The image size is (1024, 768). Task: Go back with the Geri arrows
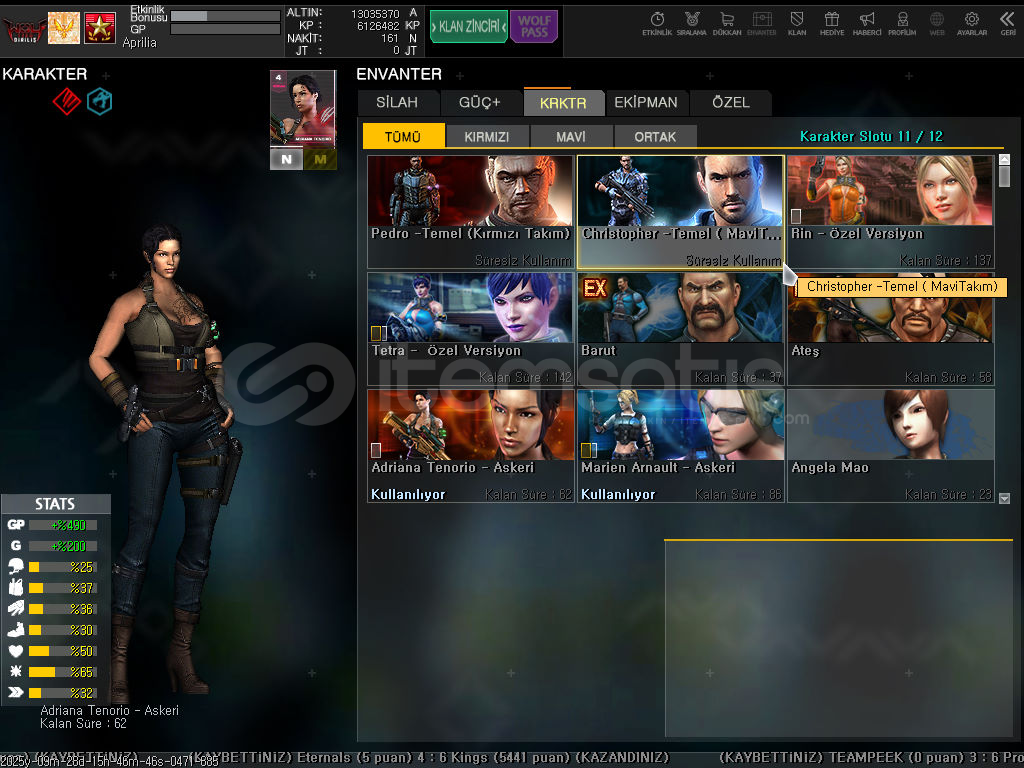click(1008, 24)
